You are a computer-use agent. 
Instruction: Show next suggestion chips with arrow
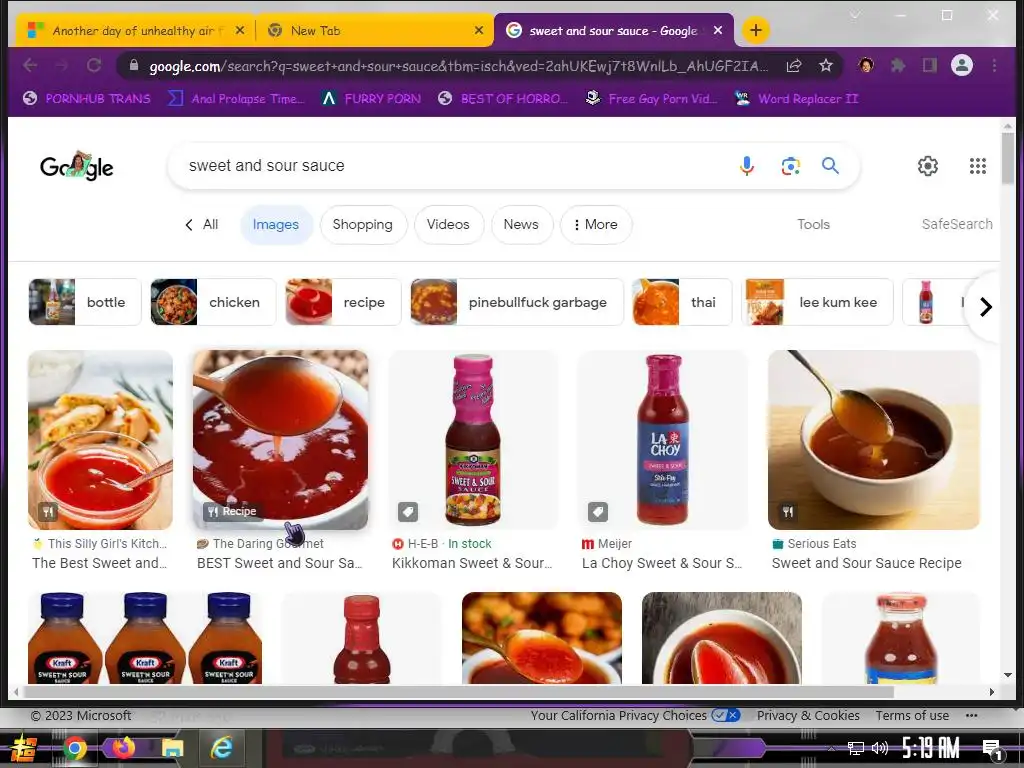[x=985, y=306]
